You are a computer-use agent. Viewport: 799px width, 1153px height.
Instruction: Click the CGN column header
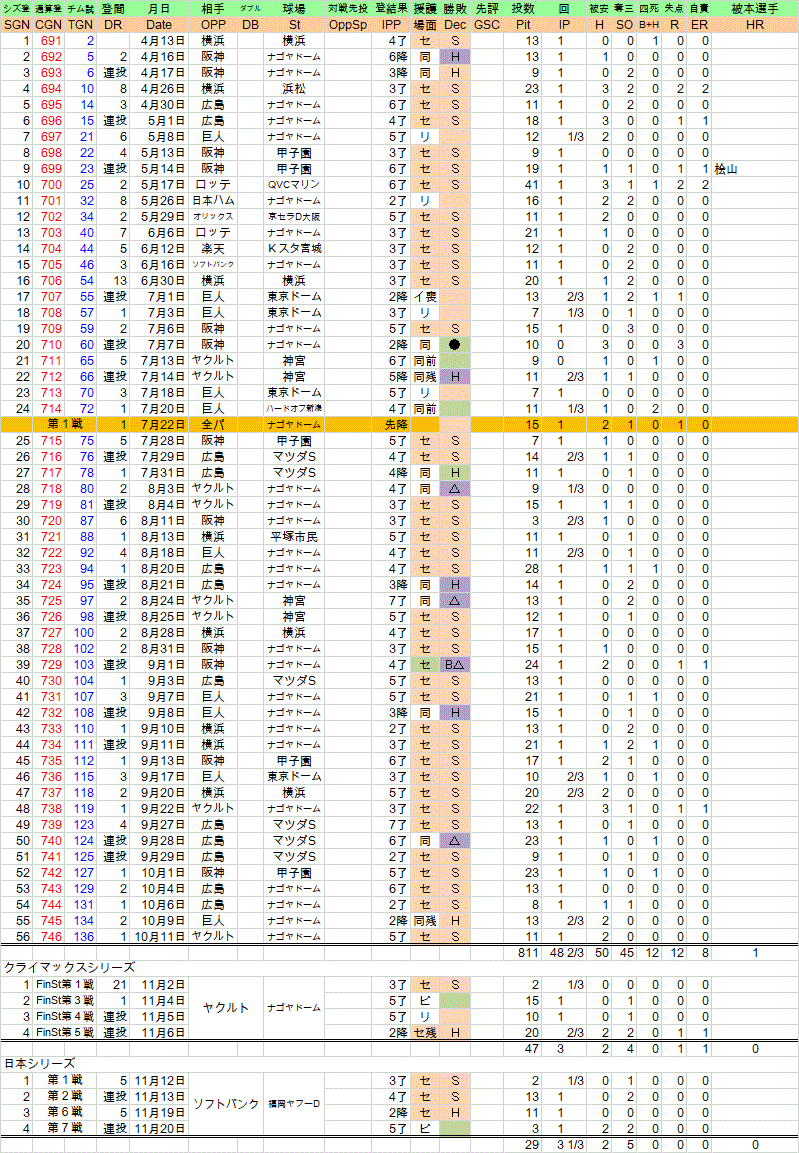click(49, 25)
